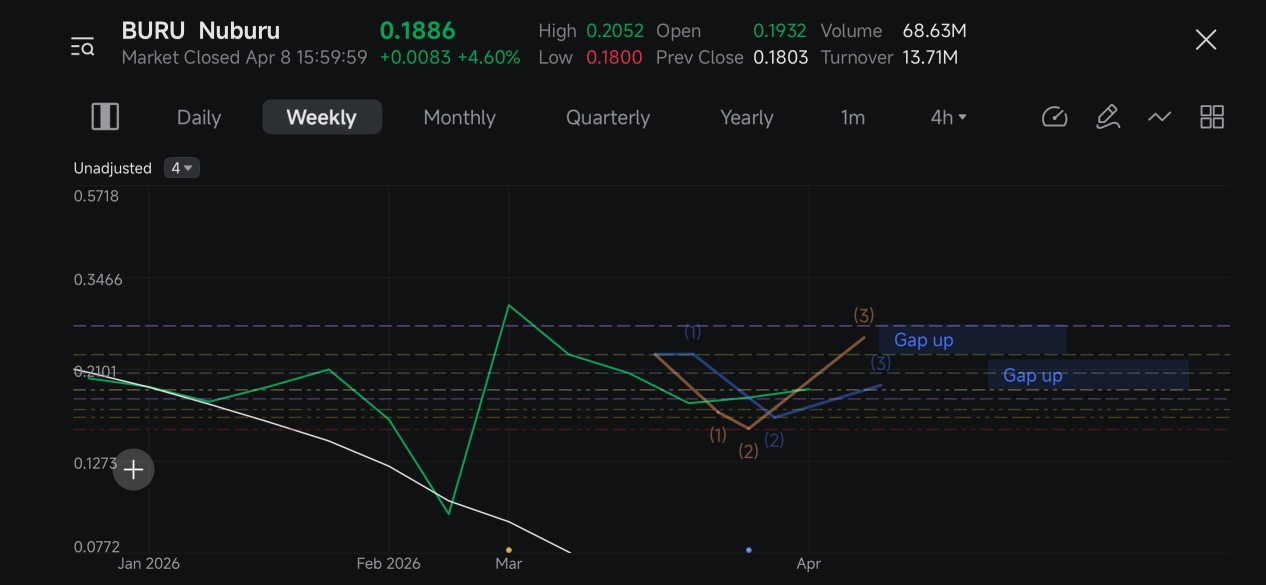Click the change value +0.0083 +4.60%
Screen dimensions: 1266x585
coord(450,58)
